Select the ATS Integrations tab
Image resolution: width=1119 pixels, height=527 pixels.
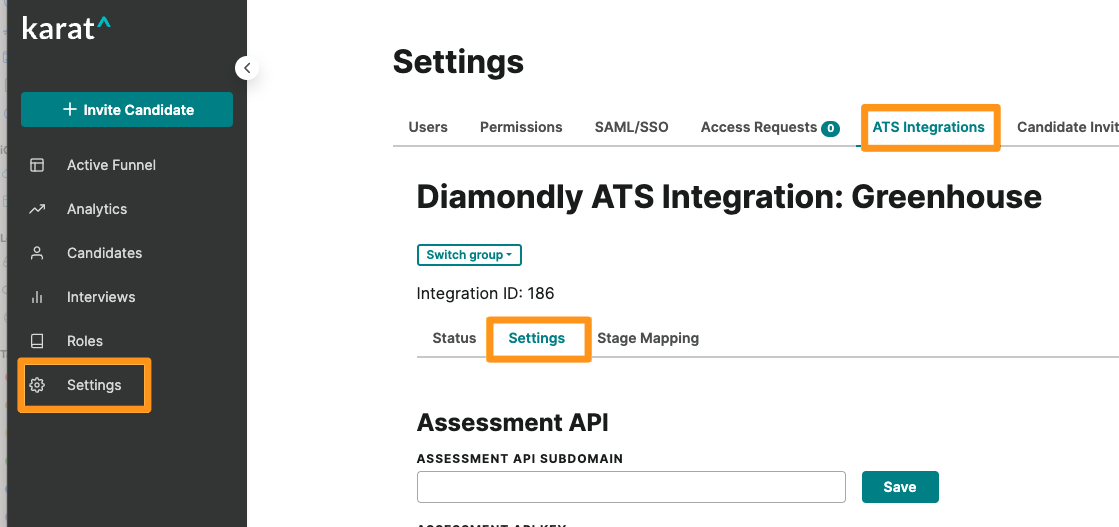[928, 127]
